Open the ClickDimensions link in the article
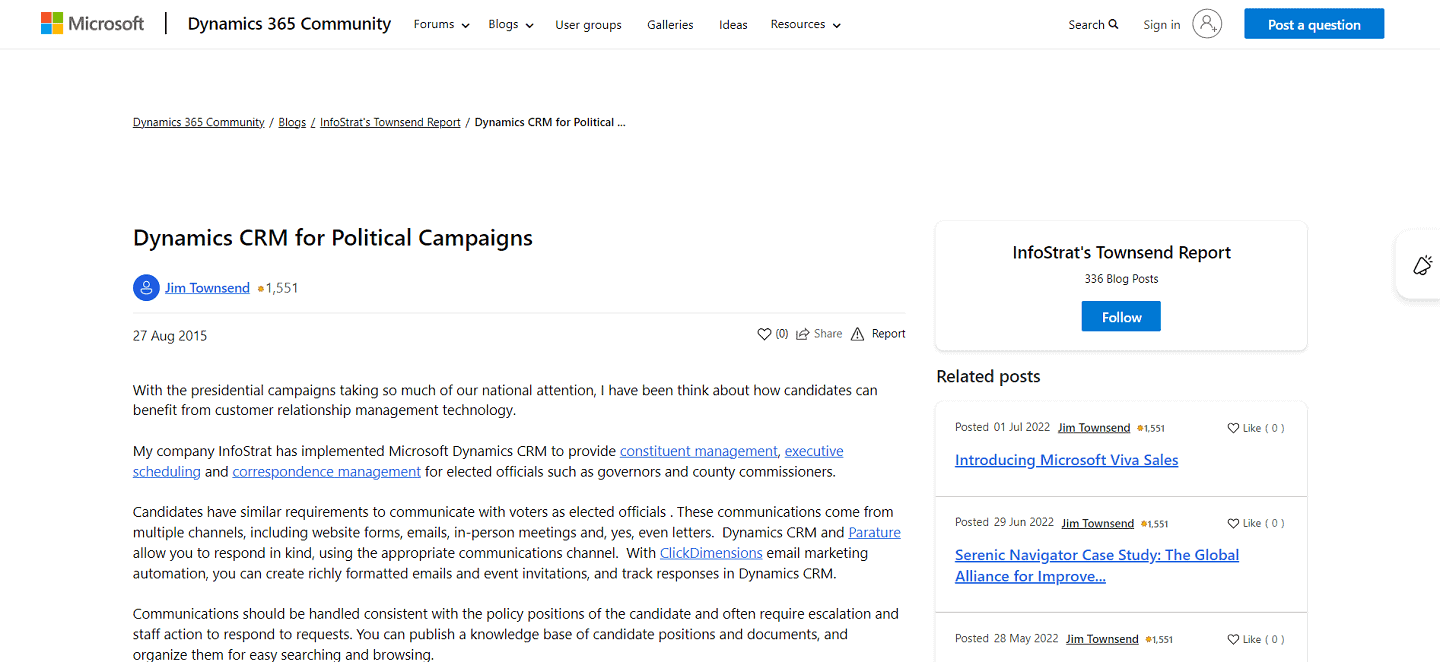1440x662 pixels. point(710,552)
